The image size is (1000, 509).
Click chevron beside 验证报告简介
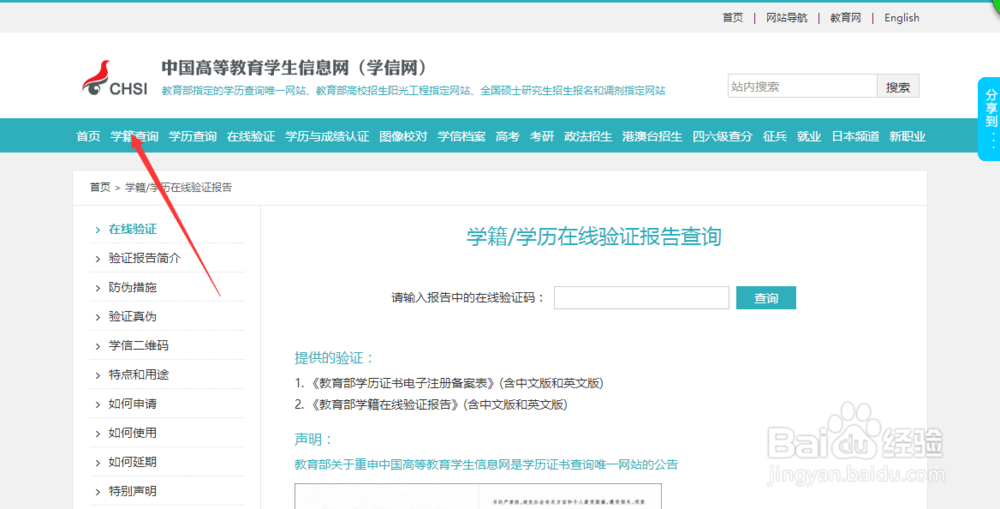coord(98,259)
